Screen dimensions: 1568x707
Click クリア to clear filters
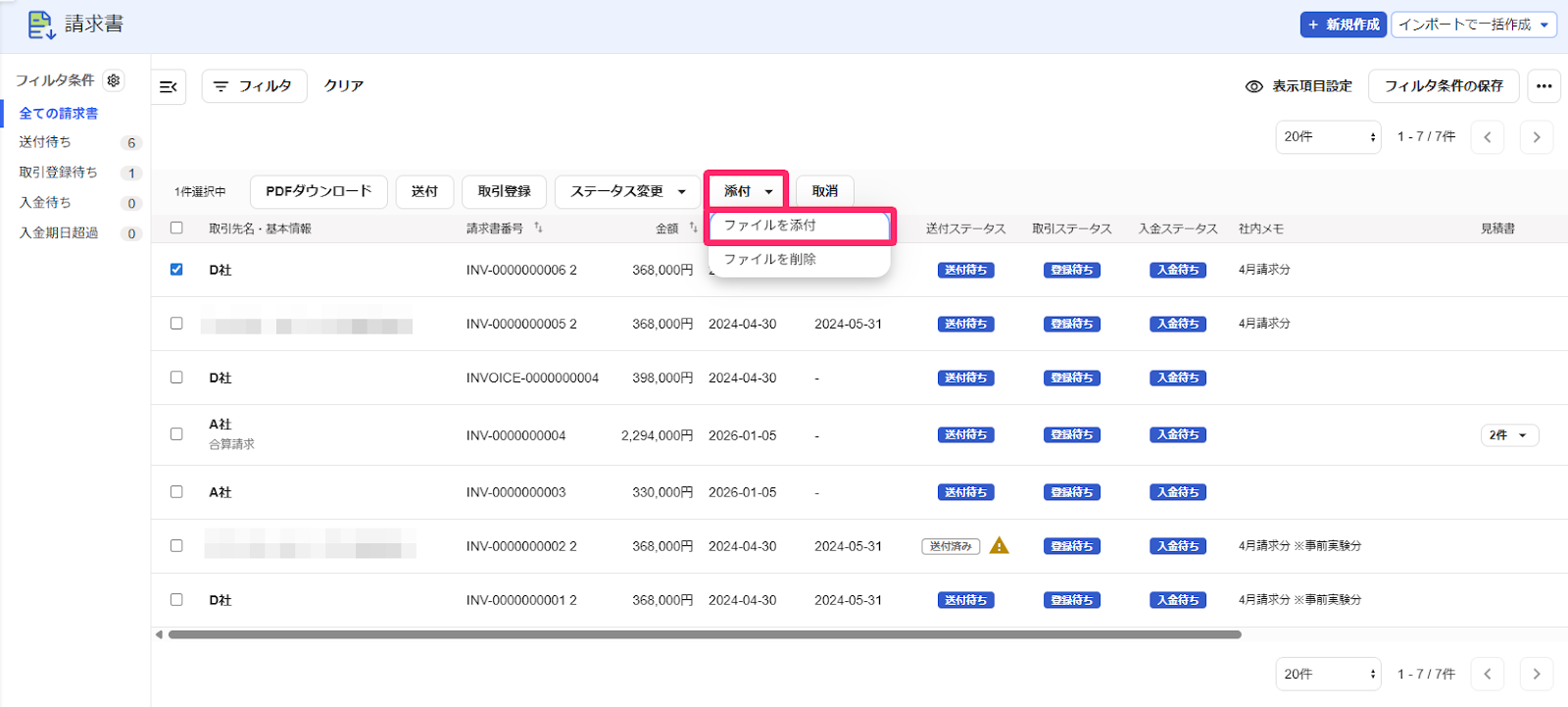[344, 86]
